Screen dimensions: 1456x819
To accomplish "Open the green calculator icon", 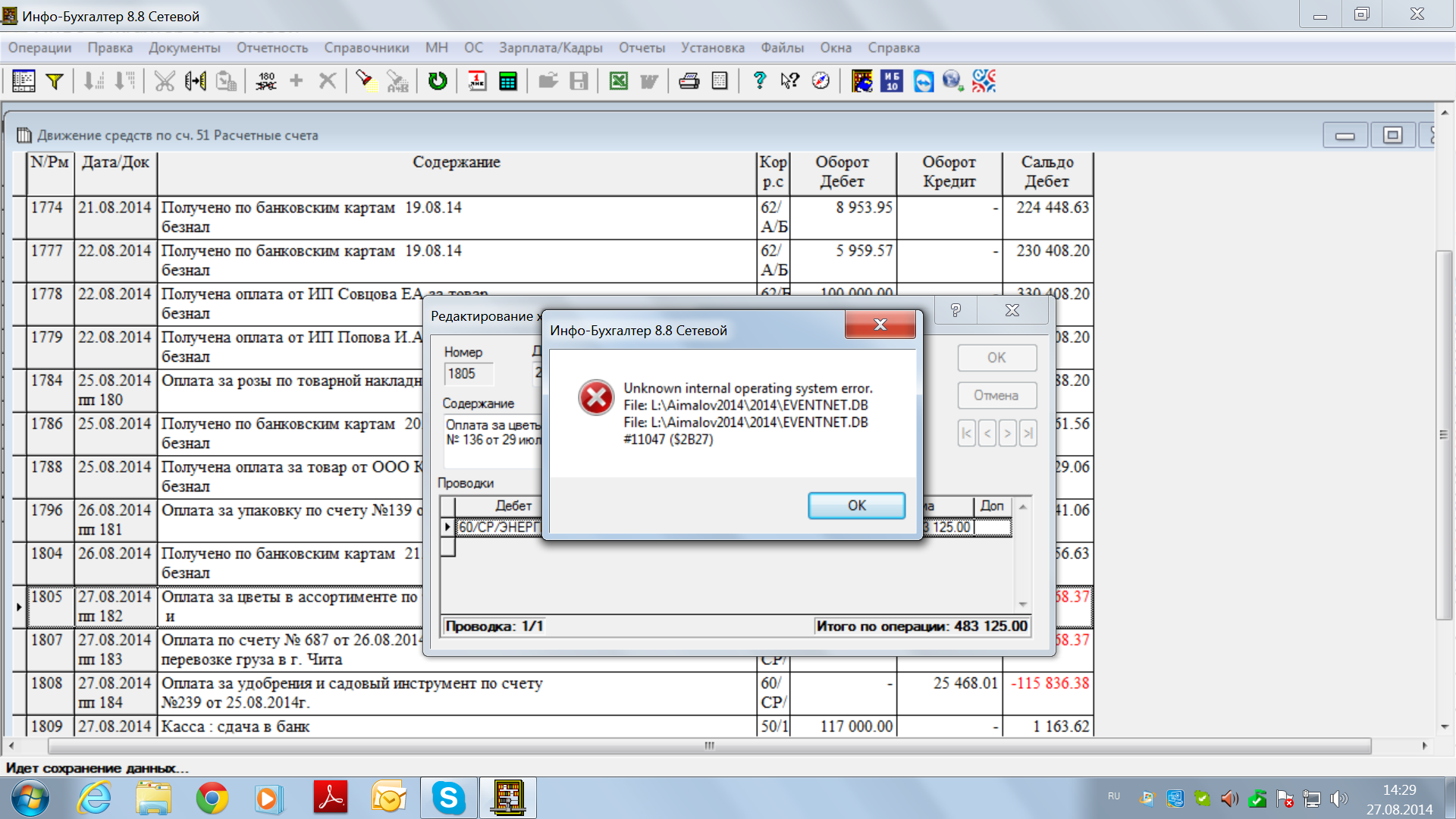I will coord(508,80).
